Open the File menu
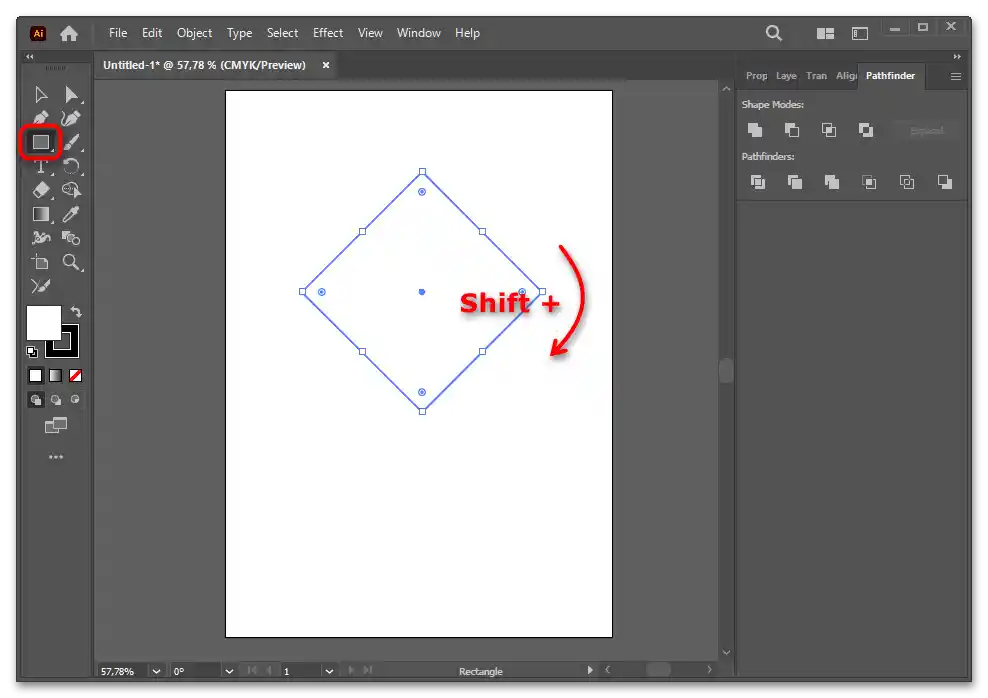The height and width of the screenshot is (698, 988). pyautogui.click(x=118, y=33)
